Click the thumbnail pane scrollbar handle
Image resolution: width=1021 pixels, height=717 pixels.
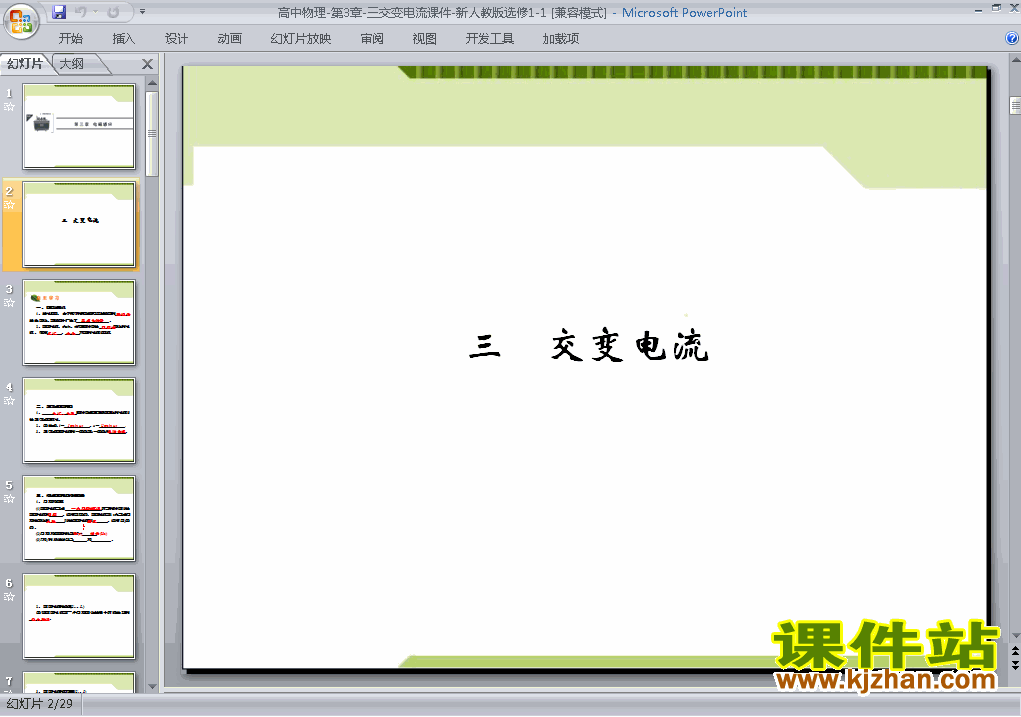[152, 134]
